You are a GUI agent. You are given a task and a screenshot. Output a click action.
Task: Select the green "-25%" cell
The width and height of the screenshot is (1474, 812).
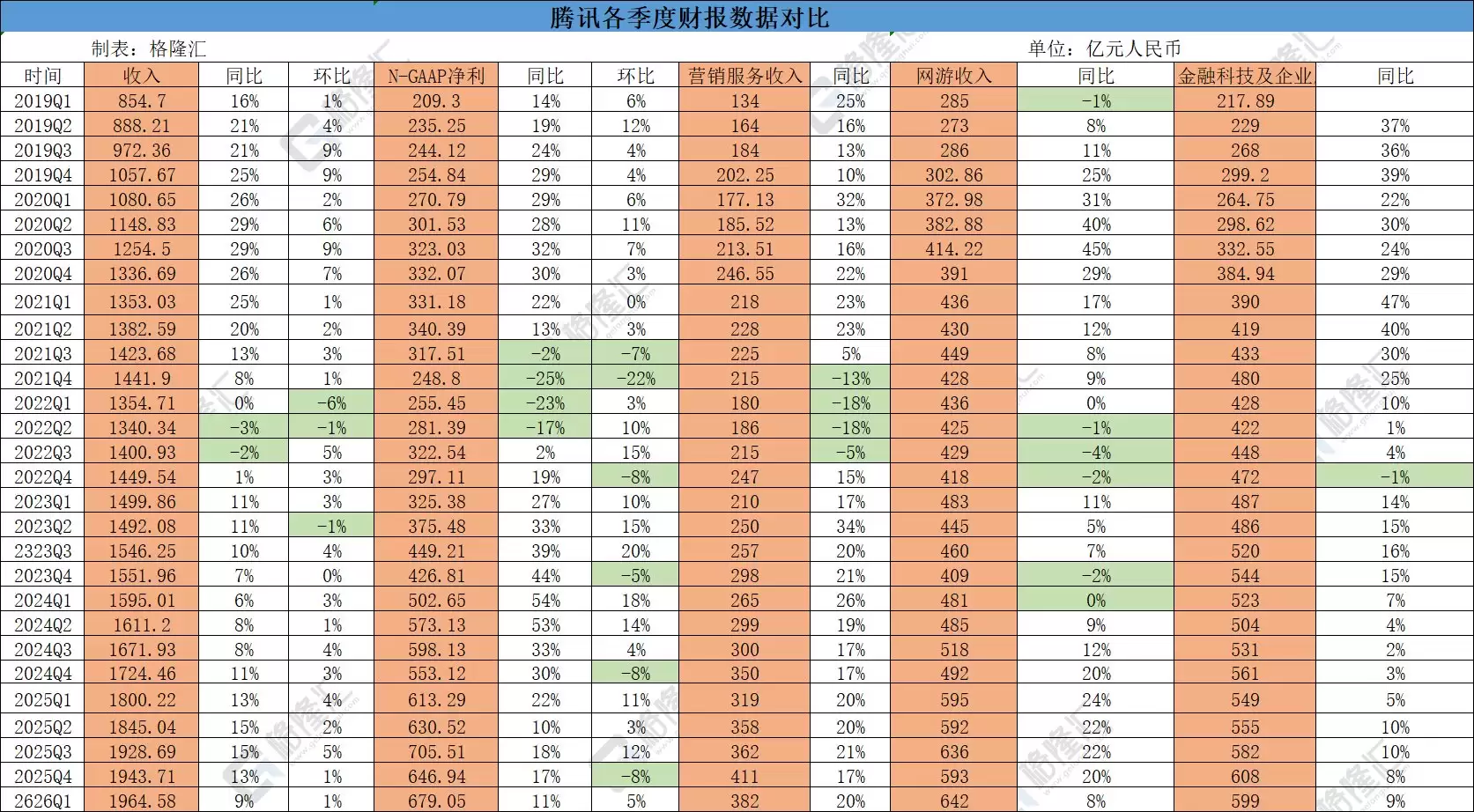click(x=545, y=379)
